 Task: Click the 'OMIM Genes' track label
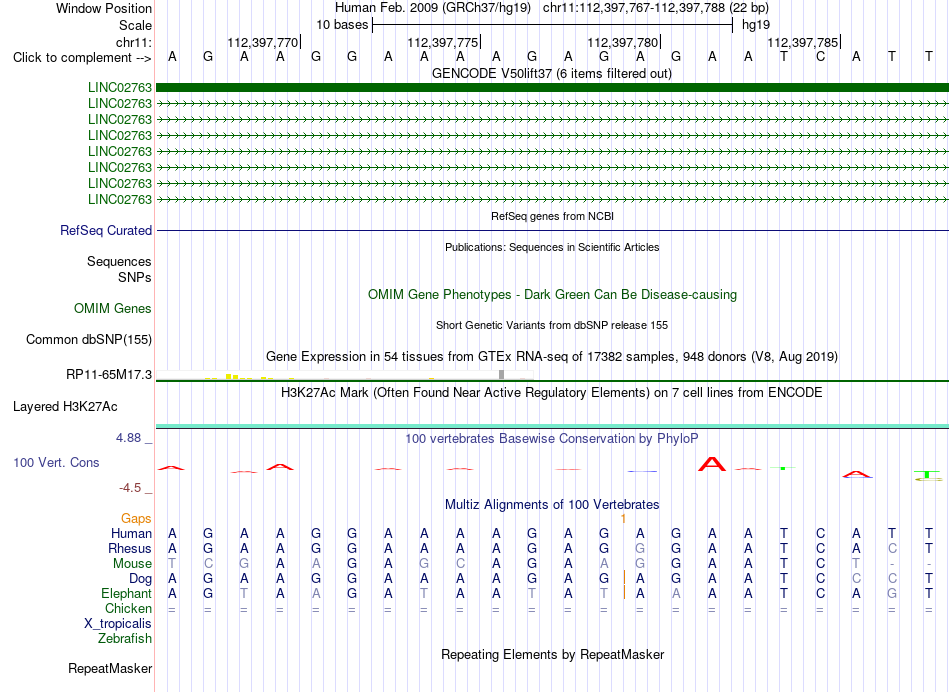[112, 308]
